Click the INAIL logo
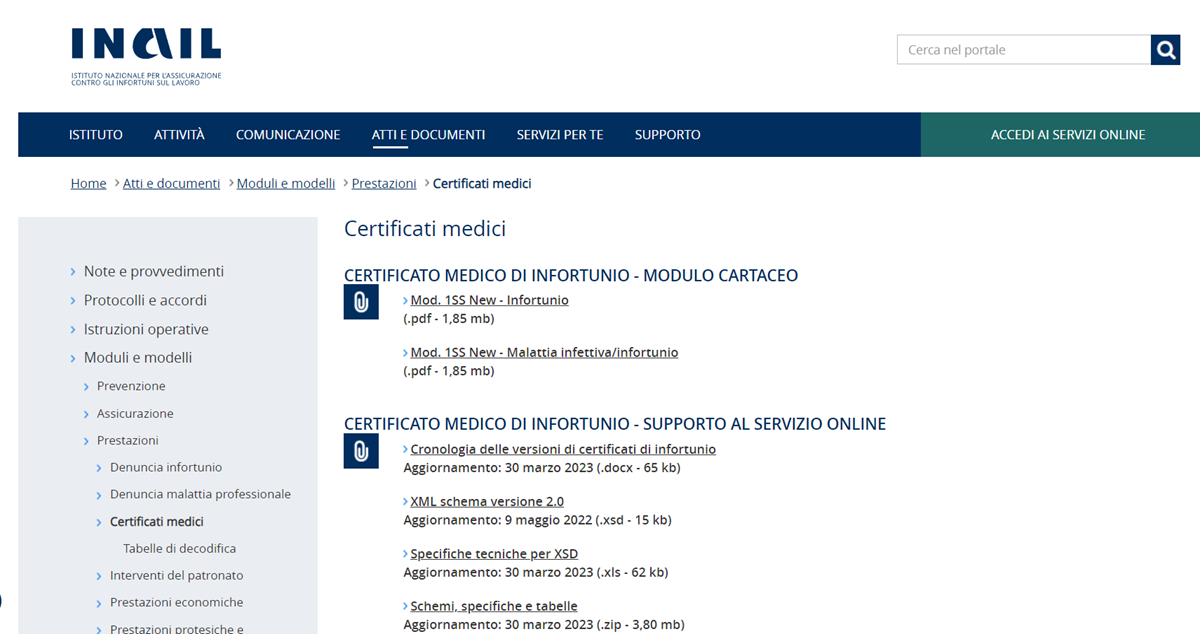This screenshot has height=634, width=1200. (146, 45)
